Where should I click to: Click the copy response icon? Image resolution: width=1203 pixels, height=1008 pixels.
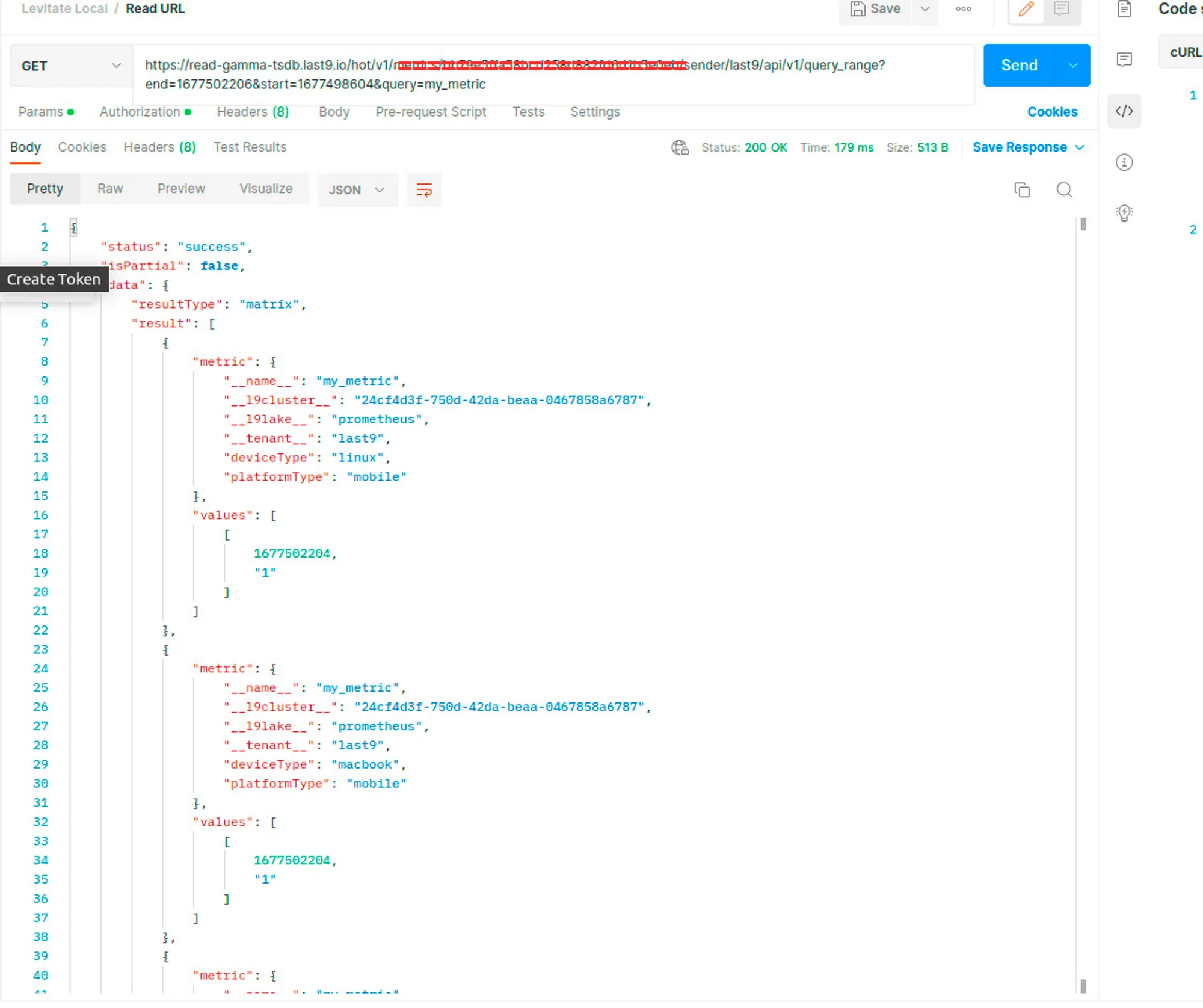tap(1022, 189)
